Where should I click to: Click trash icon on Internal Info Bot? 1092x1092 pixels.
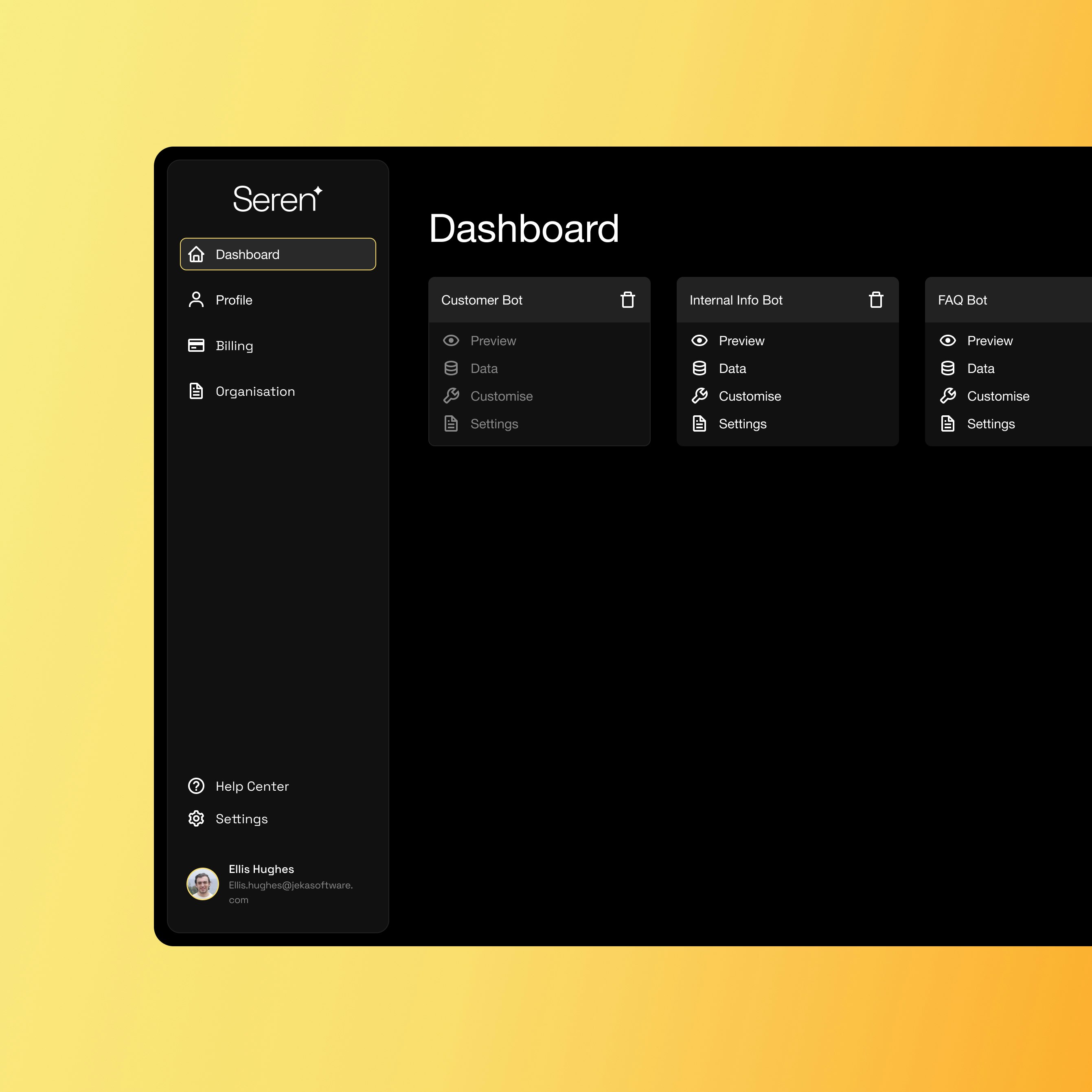coord(875,300)
